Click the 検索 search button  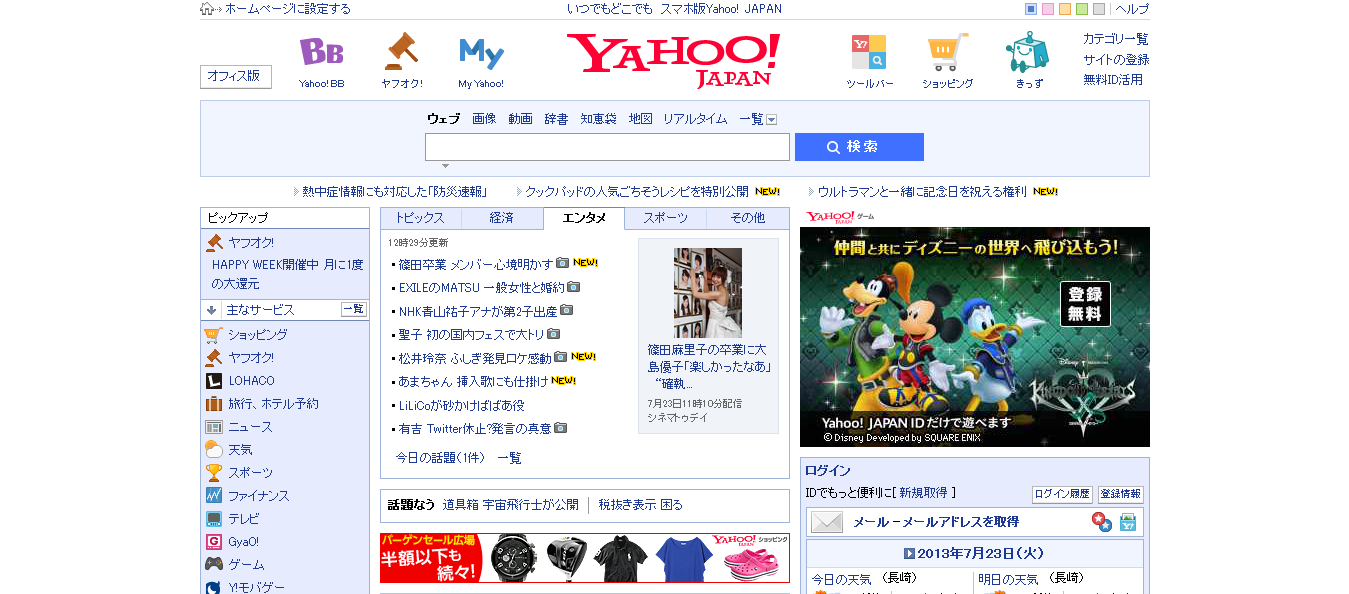point(859,147)
